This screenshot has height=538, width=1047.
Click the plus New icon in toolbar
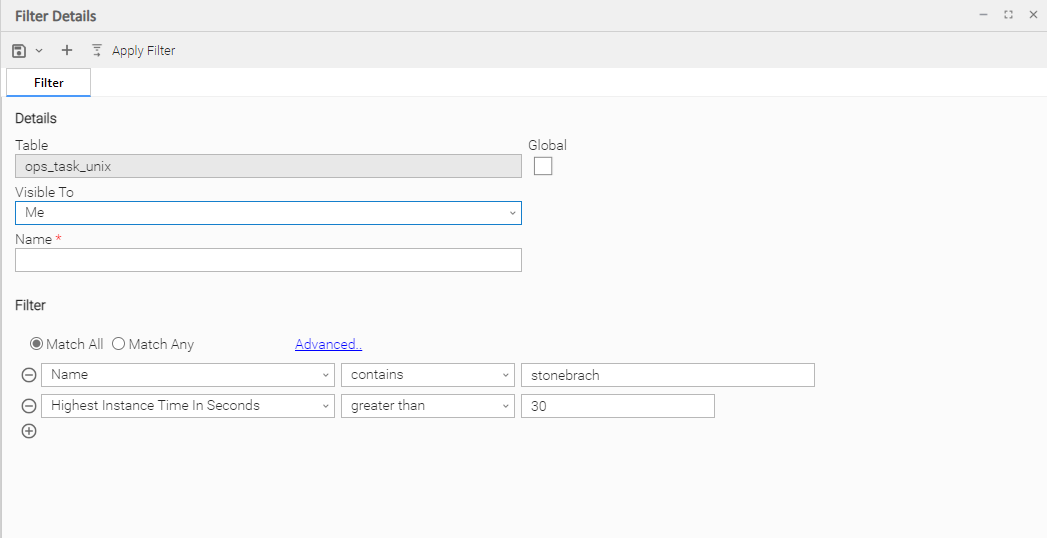click(x=67, y=50)
